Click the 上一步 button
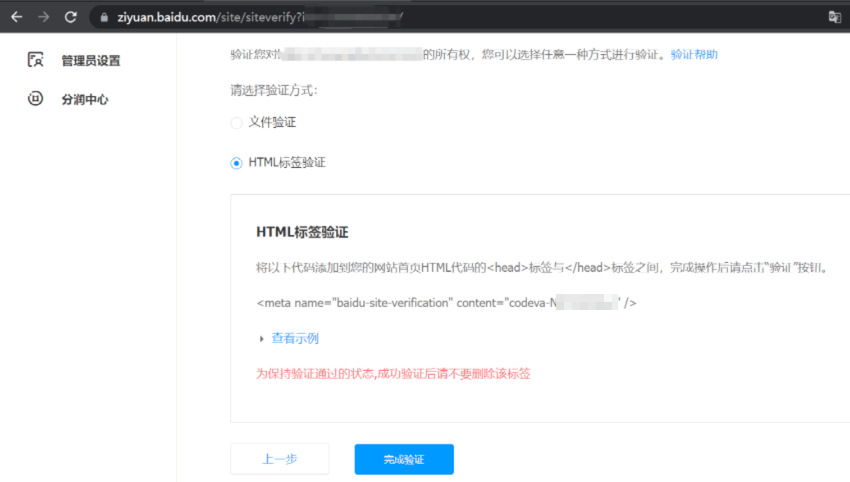Screen dimensions: 850x482 280,459
